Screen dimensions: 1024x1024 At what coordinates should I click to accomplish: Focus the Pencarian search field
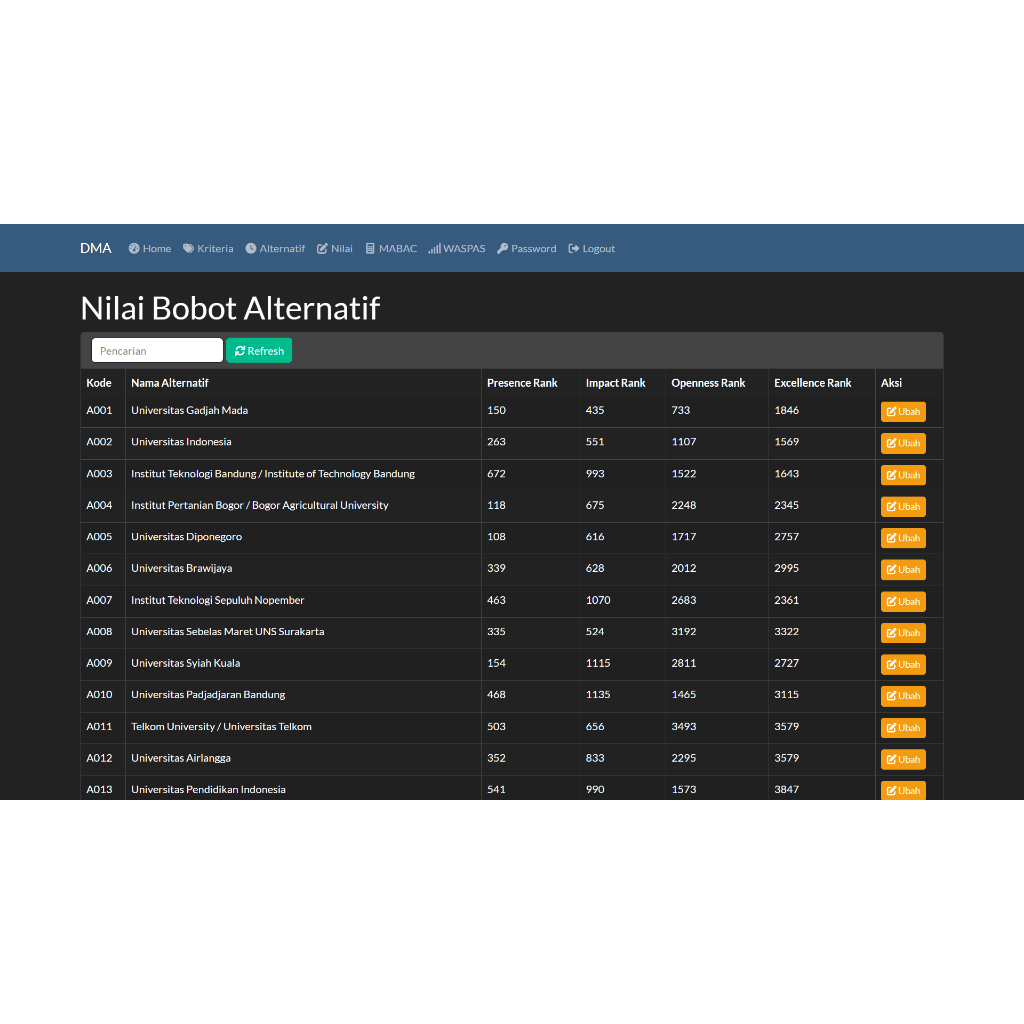[157, 351]
